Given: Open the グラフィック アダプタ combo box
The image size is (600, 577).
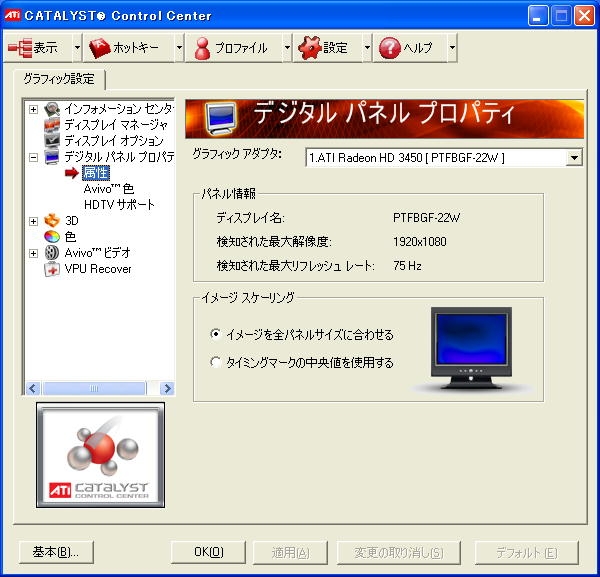Looking at the screenshot, I should point(444,158).
